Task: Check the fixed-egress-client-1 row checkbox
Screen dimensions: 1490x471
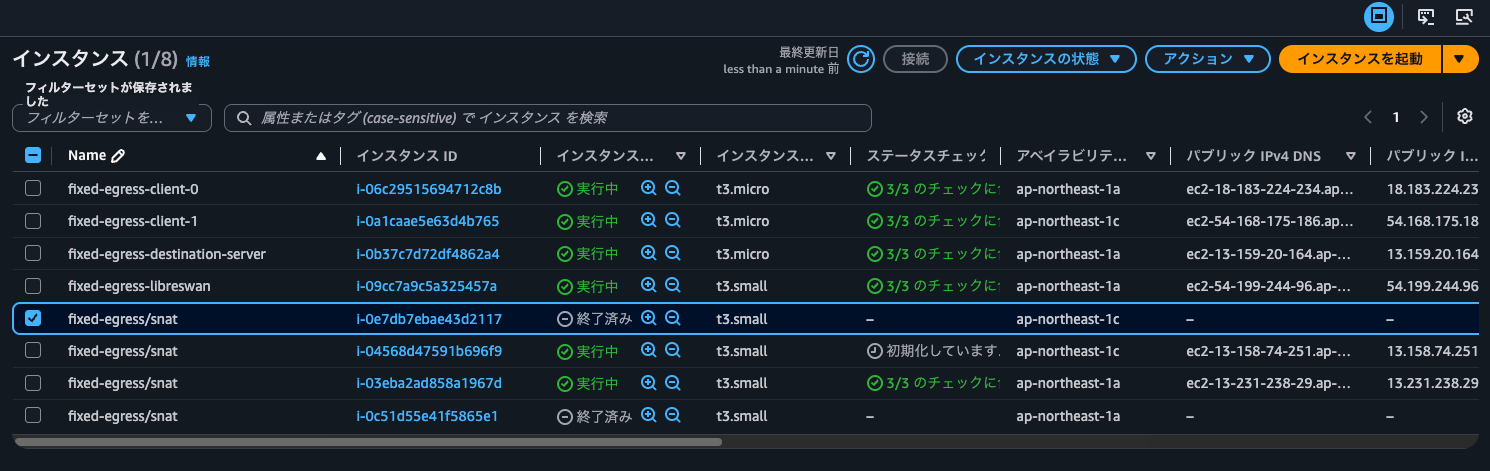Action: [x=33, y=220]
